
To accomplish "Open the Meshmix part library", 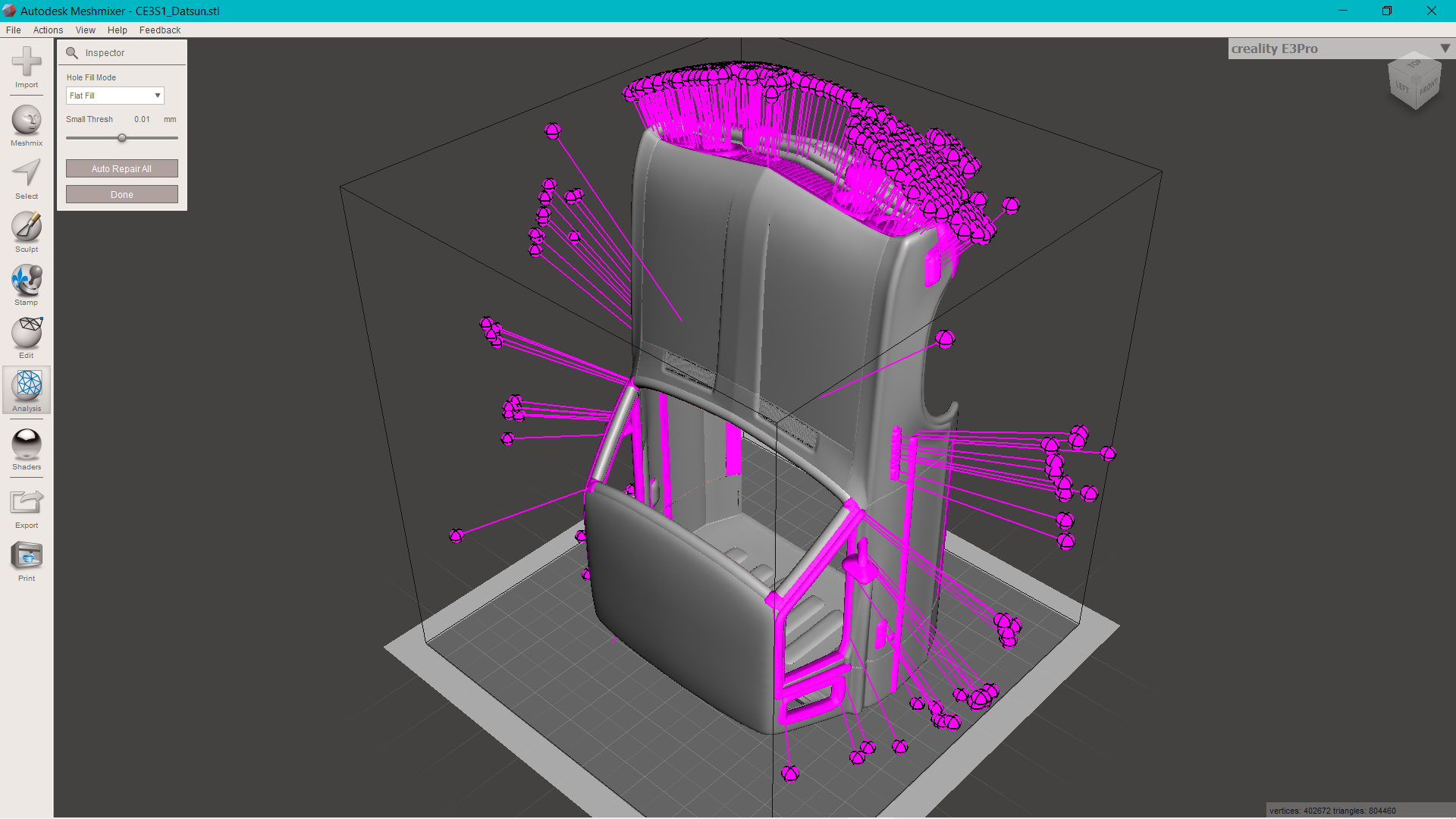I will pyautogui.click(x=26, y=124).
